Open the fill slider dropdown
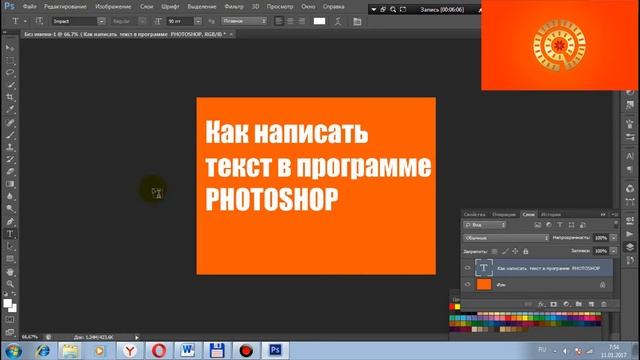The width and height of the screenshot is (640, 360). (613, 251)
